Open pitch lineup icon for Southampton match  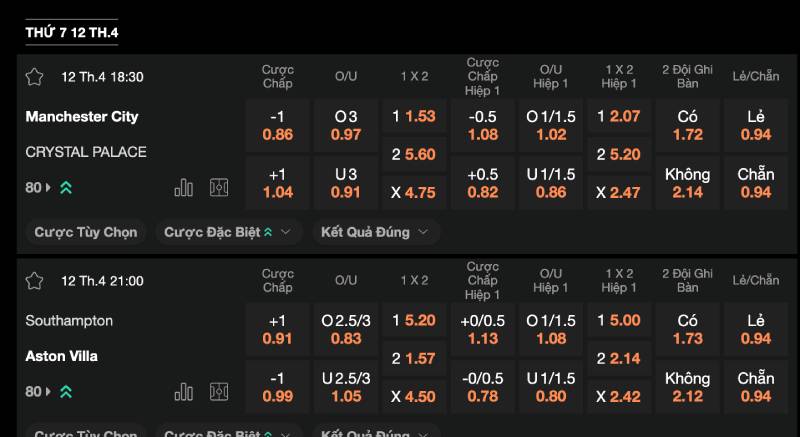[219, 392]
